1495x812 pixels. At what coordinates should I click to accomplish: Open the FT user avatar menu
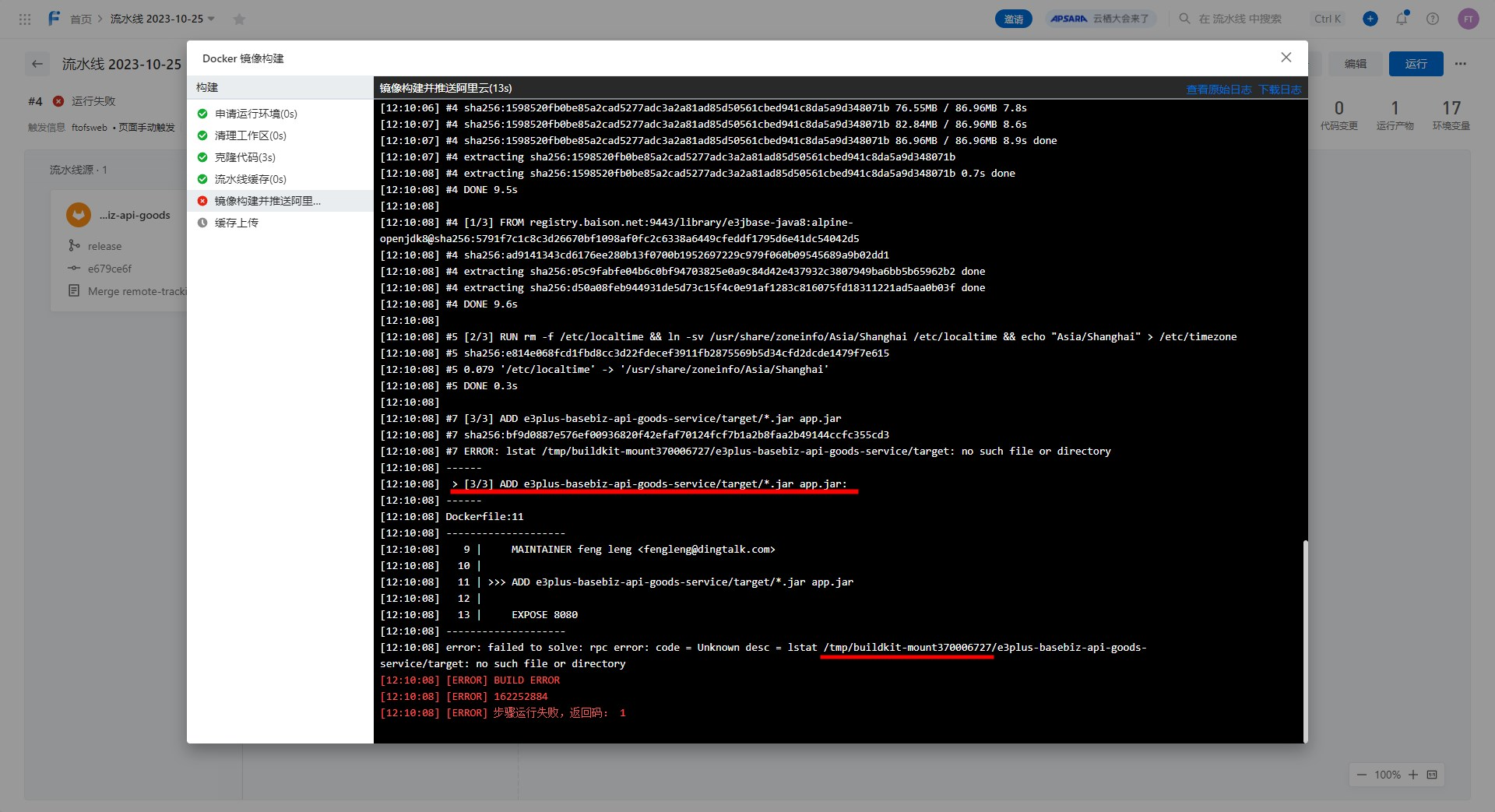tap(1468, 19)
